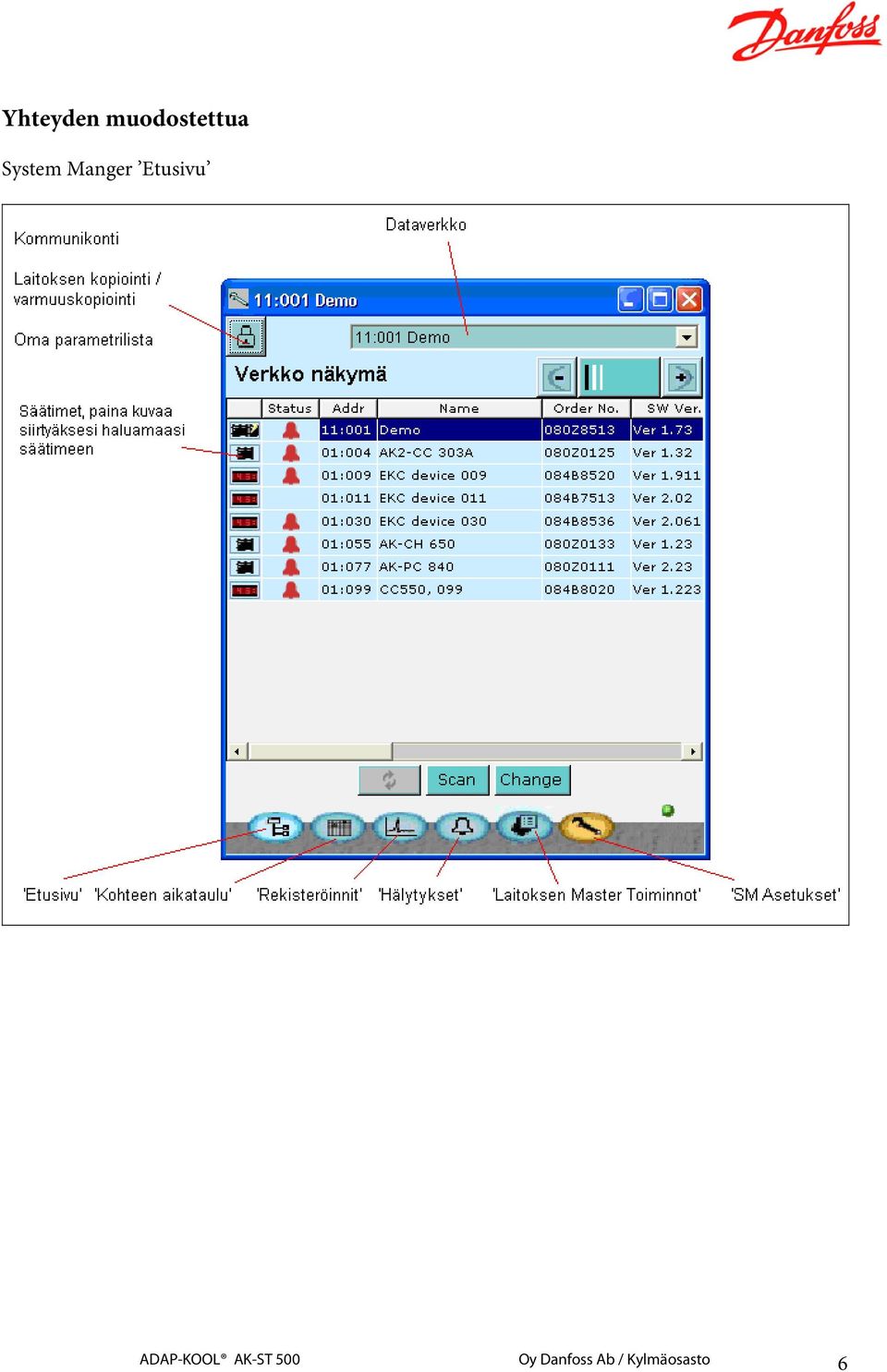Select the address cell 01:030
This screenshot has height=1372, width=887.
346,521
